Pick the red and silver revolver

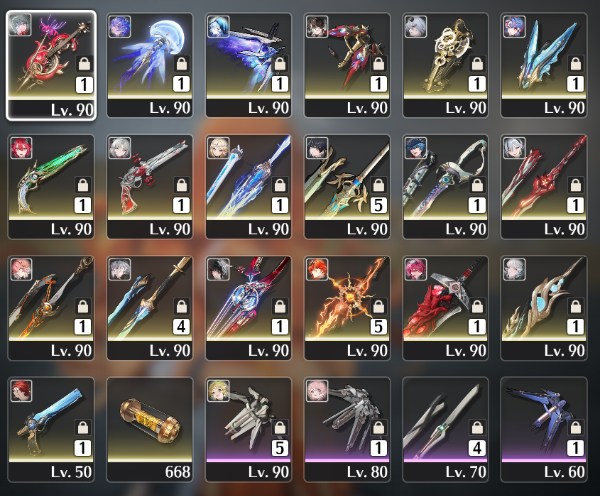point(150,187)
